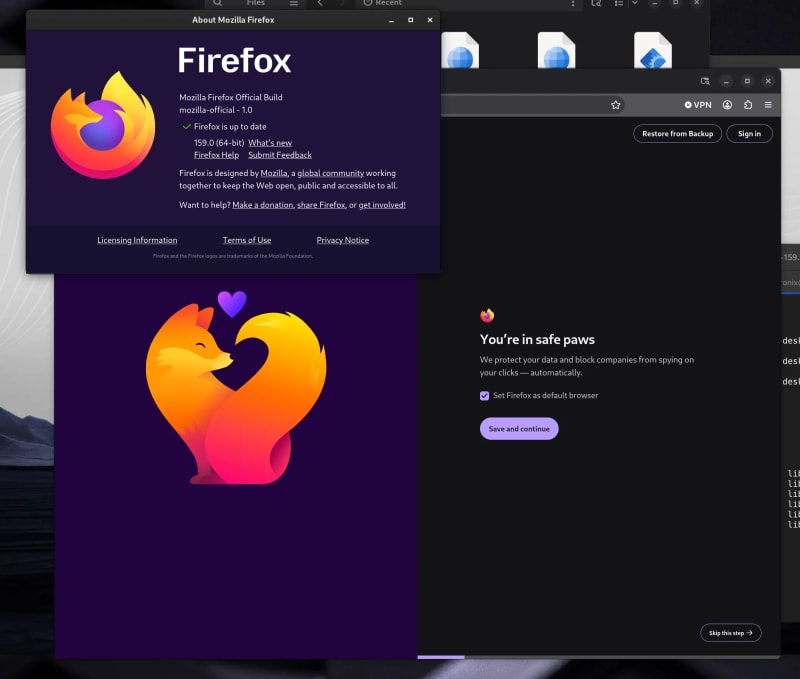Open the VPN panel in Firefox toolbar
Screen dimensions: 800x679
pos(698,105)
